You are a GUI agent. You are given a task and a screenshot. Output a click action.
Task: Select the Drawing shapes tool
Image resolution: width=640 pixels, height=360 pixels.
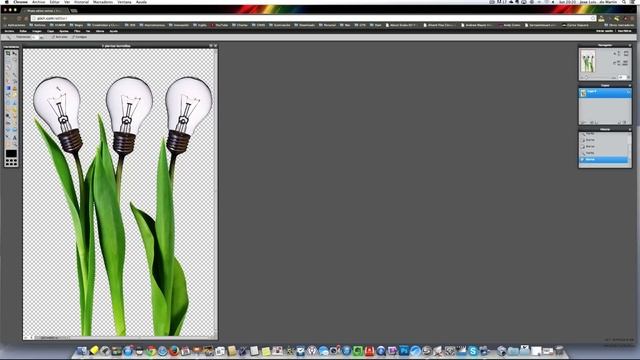click(14, 94)
